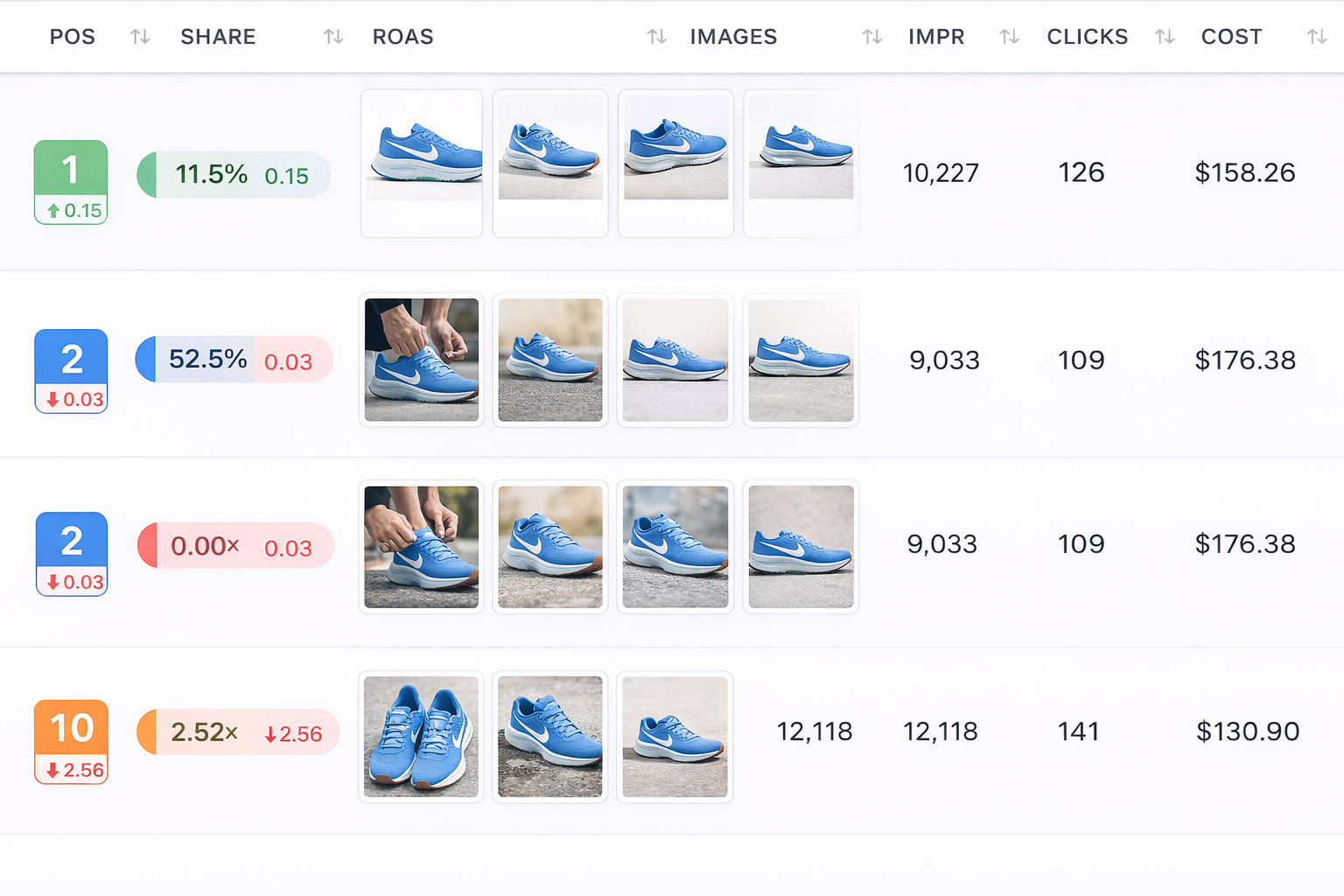
Task: Select the POS column header
Action: coord(73,37)
